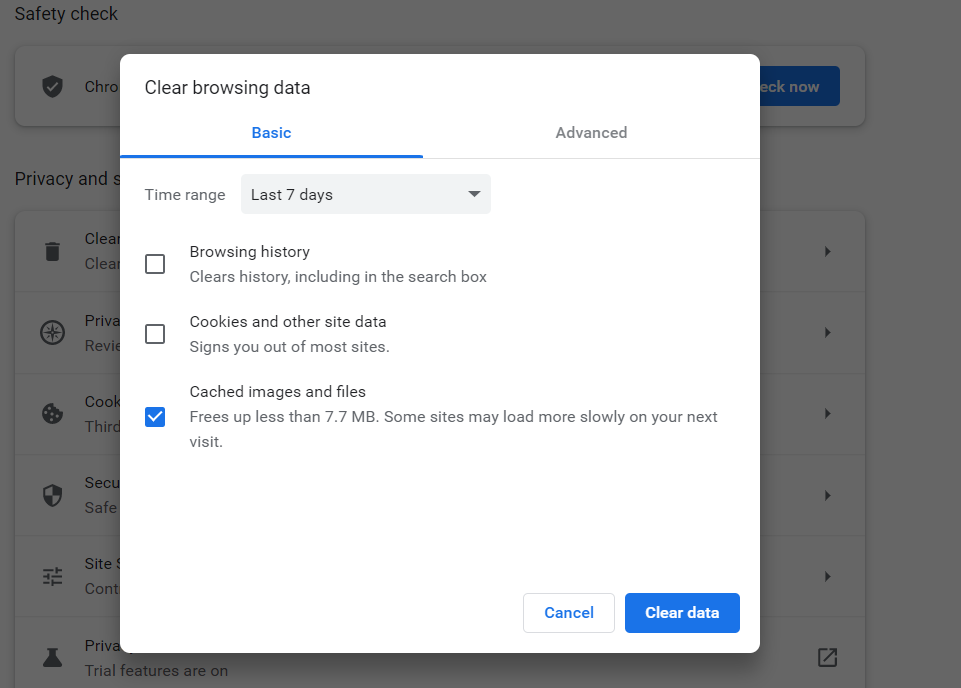Click the trash icon for Clear browsing data
Image resolution: width=961 pixels, height=688 pixels.
(x=52, y=251)
